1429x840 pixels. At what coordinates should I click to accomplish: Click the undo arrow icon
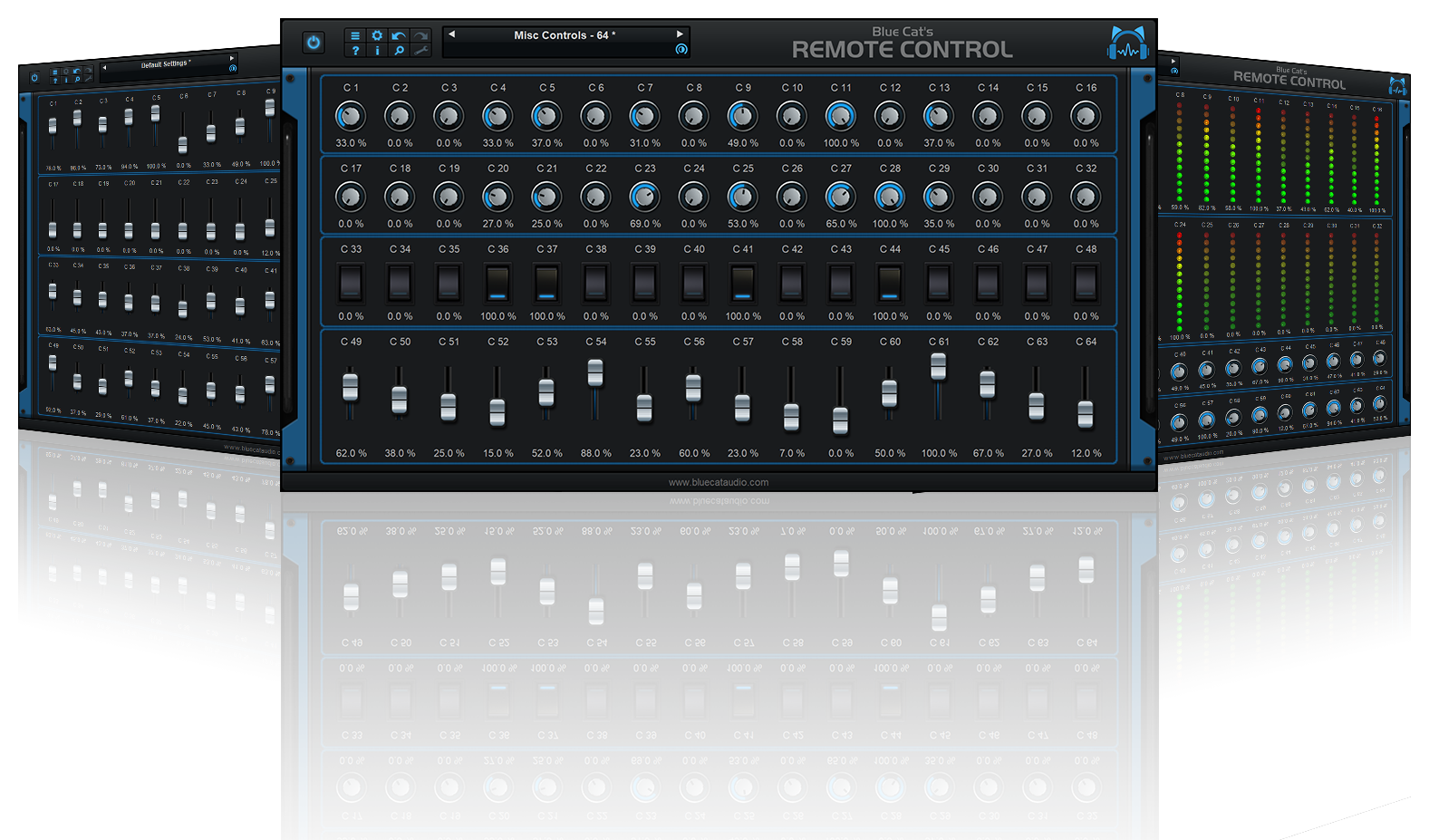399,36
